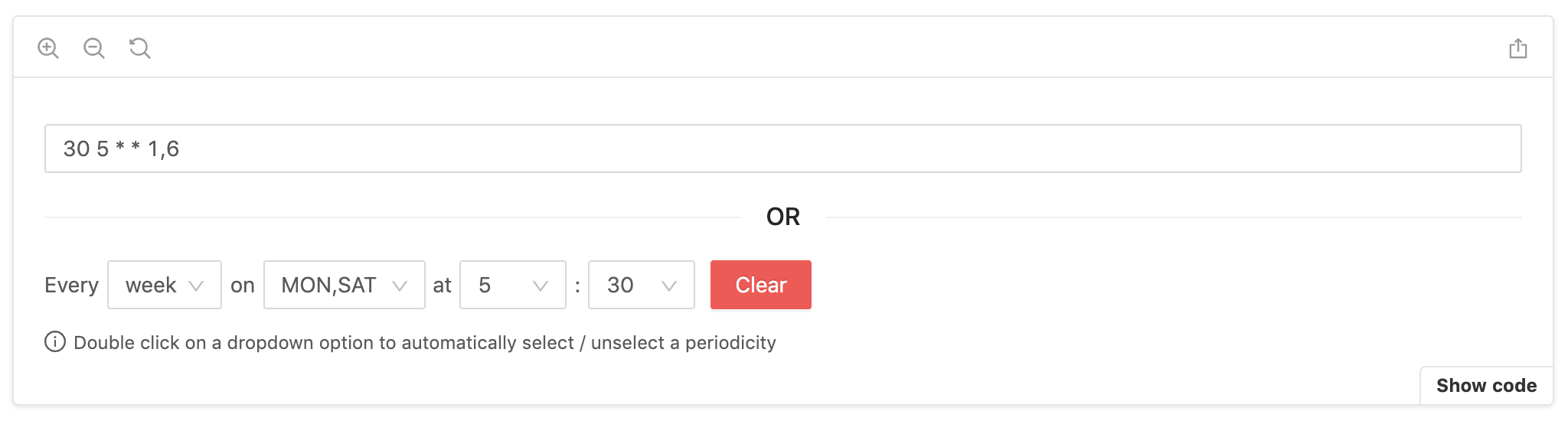Image resolution: width=1568 pixels, height=421 pixels.
Task: Open the period dropdown showing week
Action: 165,285
